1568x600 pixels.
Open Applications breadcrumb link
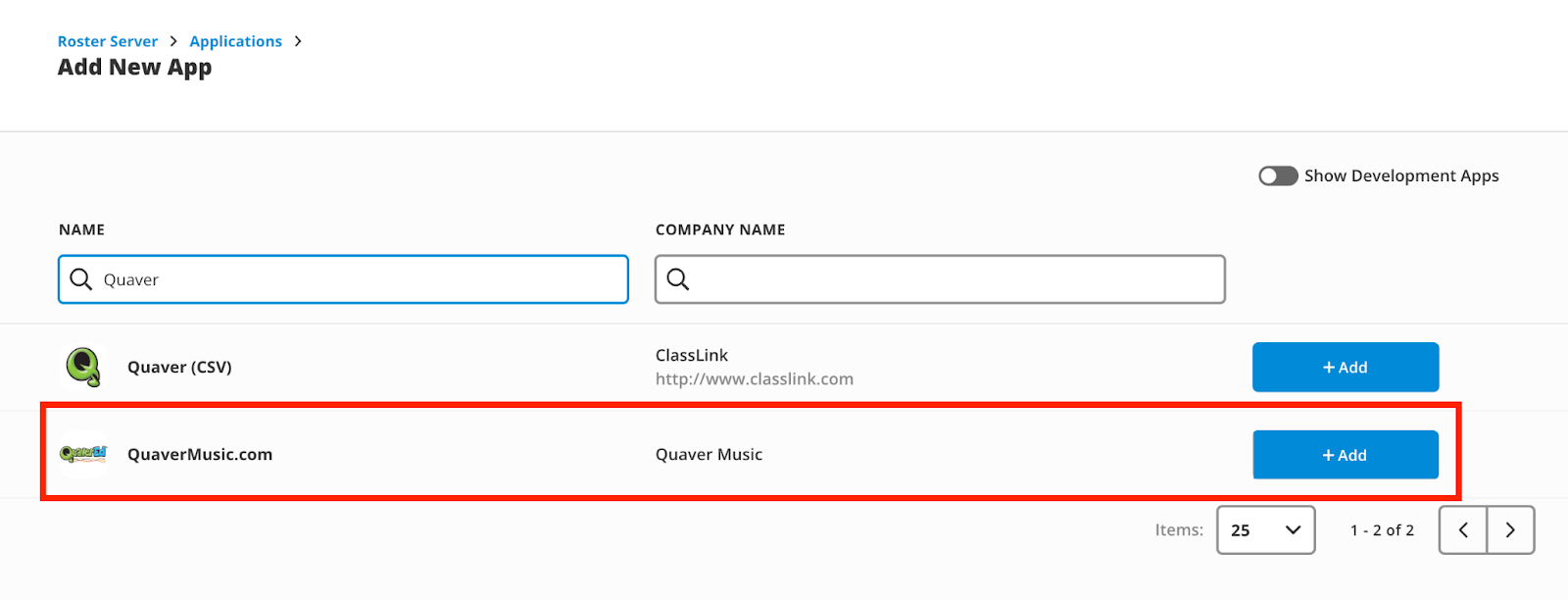[x=236, y=41]
